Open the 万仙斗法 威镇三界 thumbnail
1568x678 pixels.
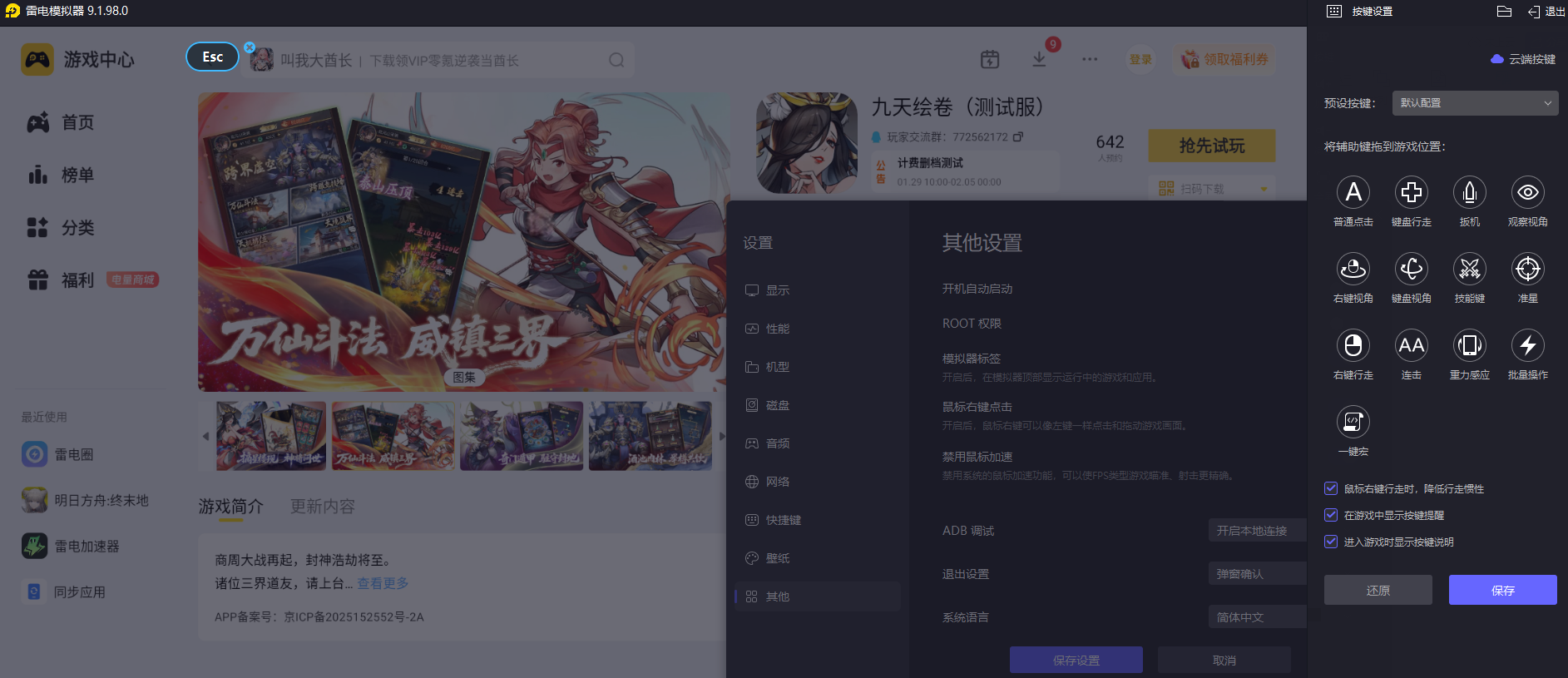[x=393, y=436]
